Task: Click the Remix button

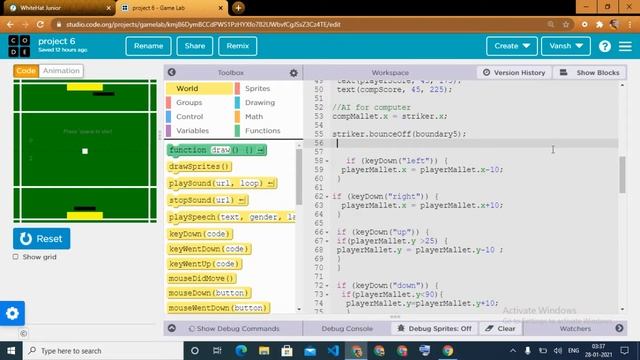Action: pyautogui.click(x=238, y=46)
